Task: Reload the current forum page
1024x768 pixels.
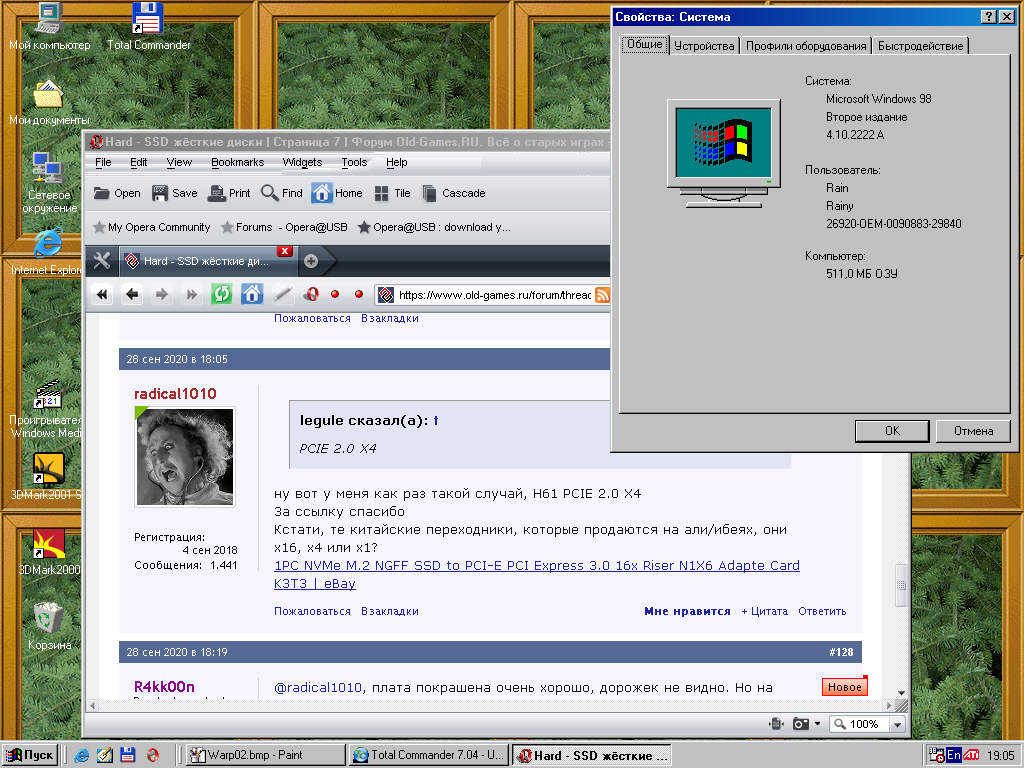Action: 221,294
